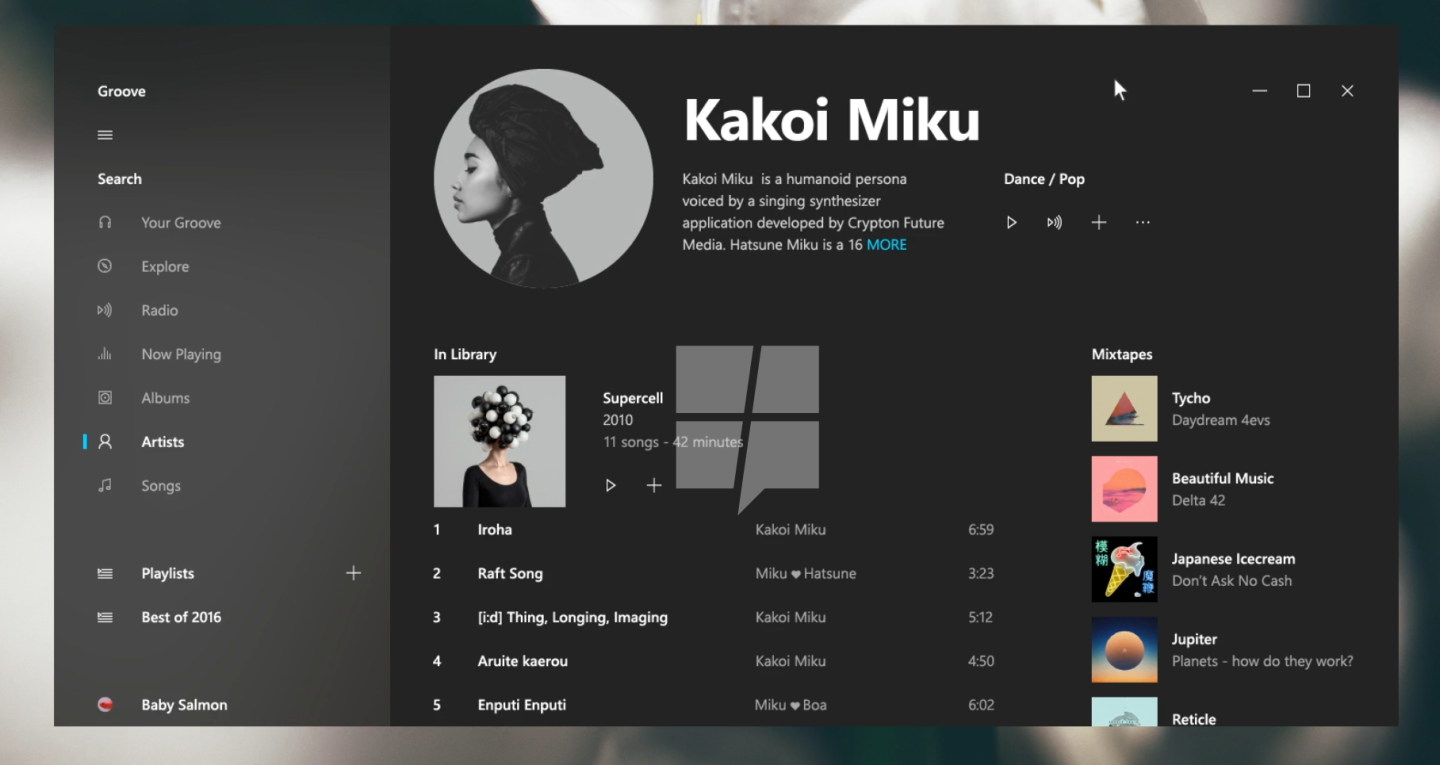This screenshot has height=765, width=1440.
Task: Open the More options ellipsis for Kakoi Miku
Action: 1142,222
